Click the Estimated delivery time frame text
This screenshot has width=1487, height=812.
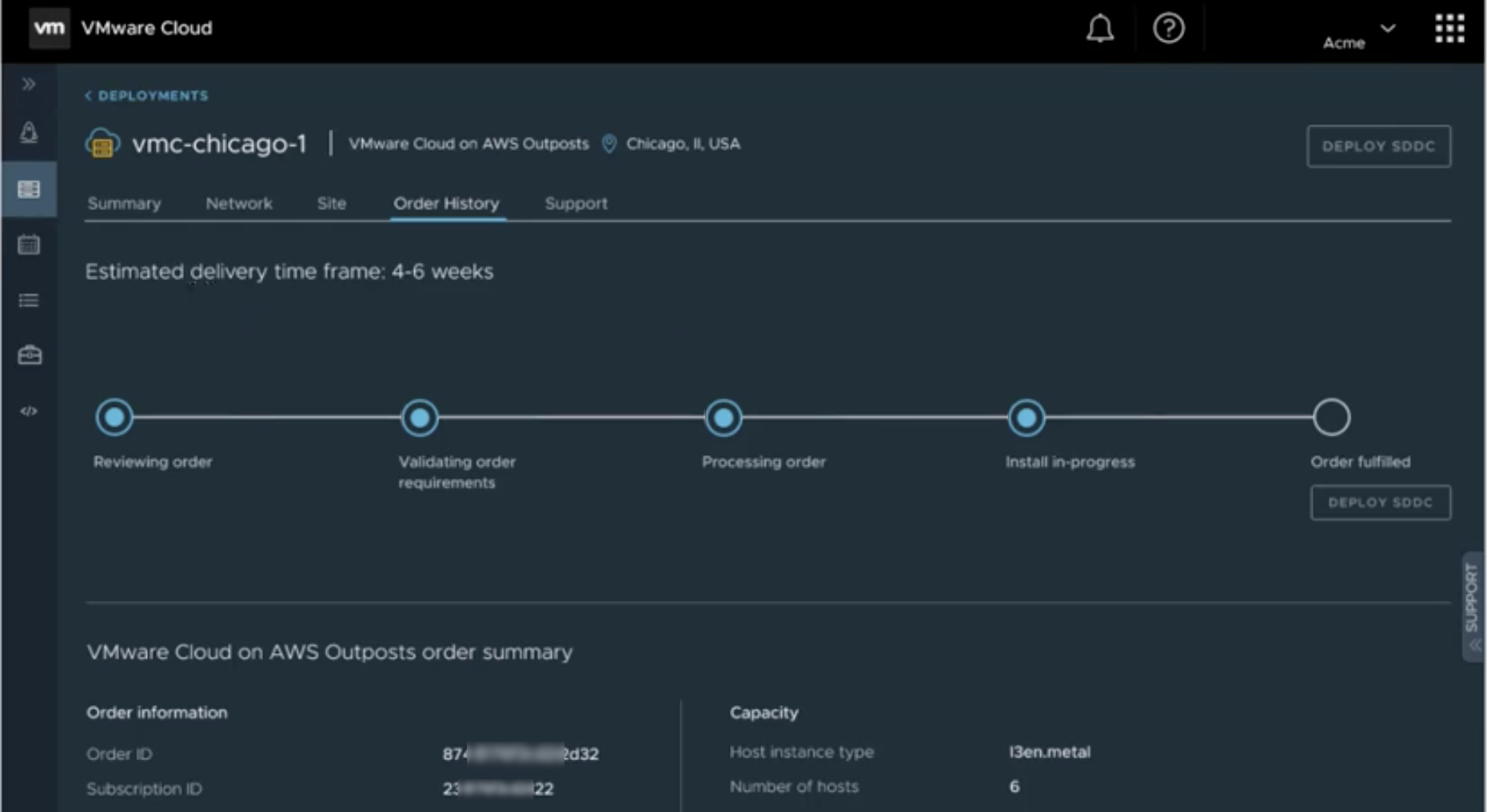pyautogui.click(x=289, y=272)
